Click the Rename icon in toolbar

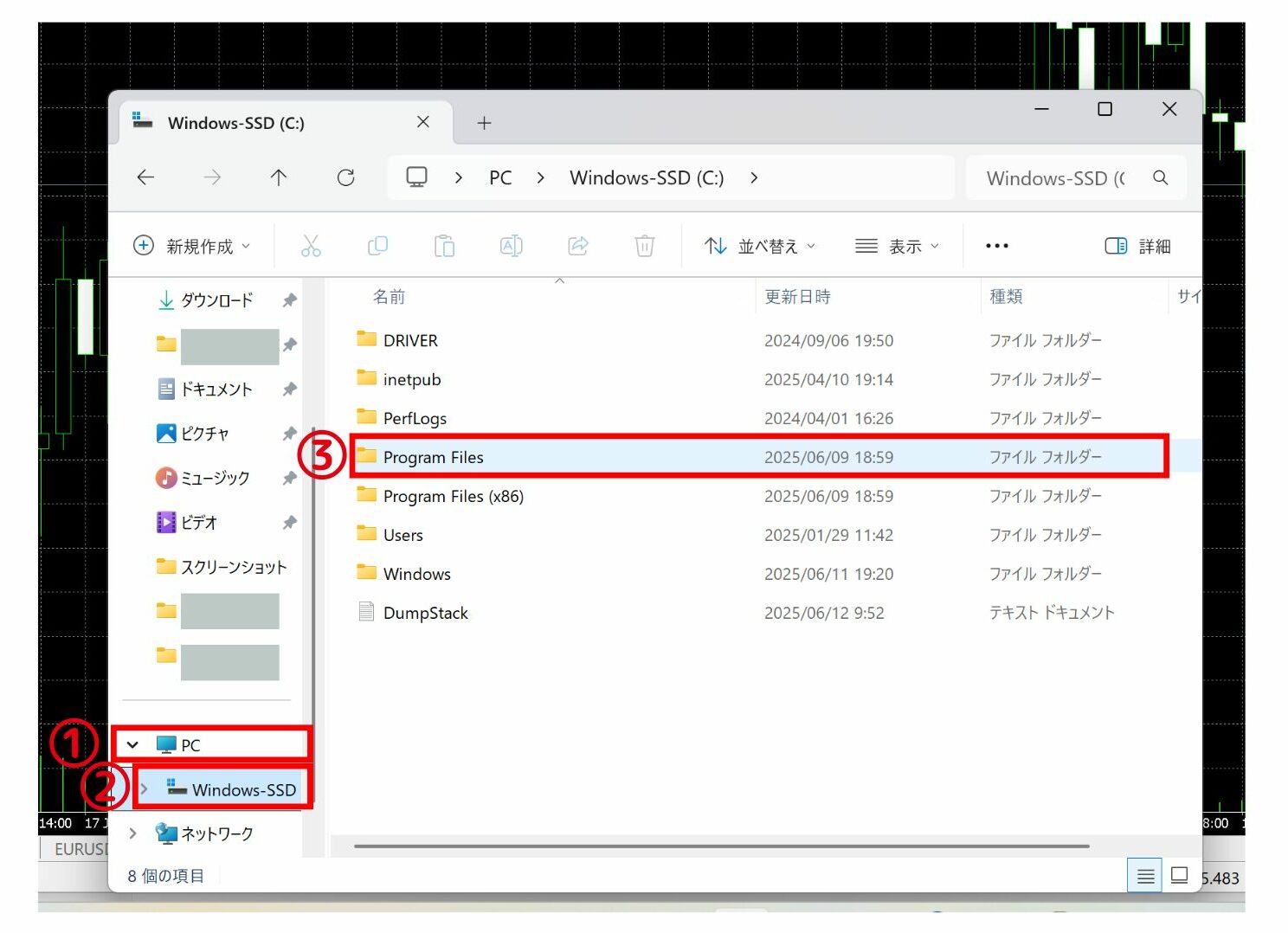[511, 247]
